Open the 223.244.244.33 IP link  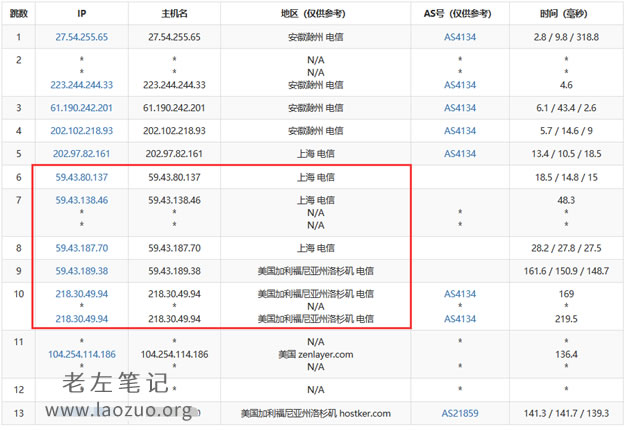[x=82, y=85]
